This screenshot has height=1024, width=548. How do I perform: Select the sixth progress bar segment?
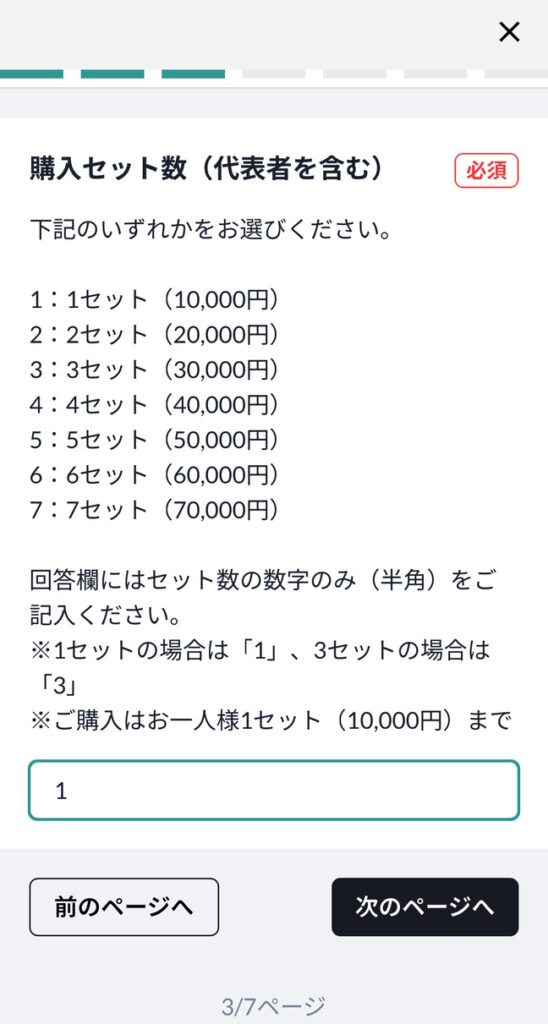pos(436,74)
